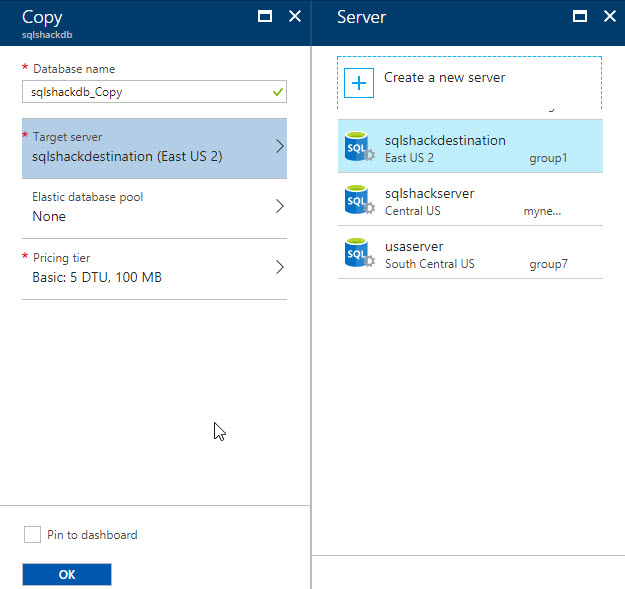Click the plus icon for new server
This screenshot has width=625, height=589.
358,82
